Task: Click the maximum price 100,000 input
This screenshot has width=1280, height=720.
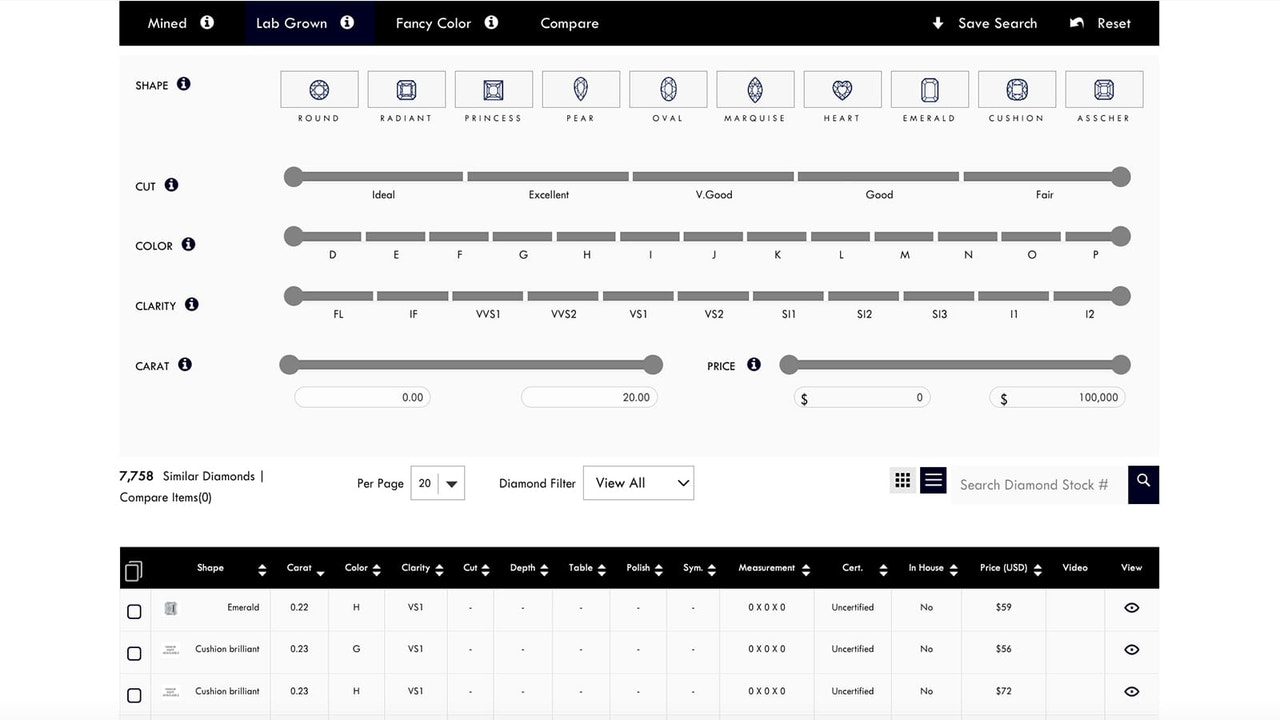Action: tap(1058, 397)
